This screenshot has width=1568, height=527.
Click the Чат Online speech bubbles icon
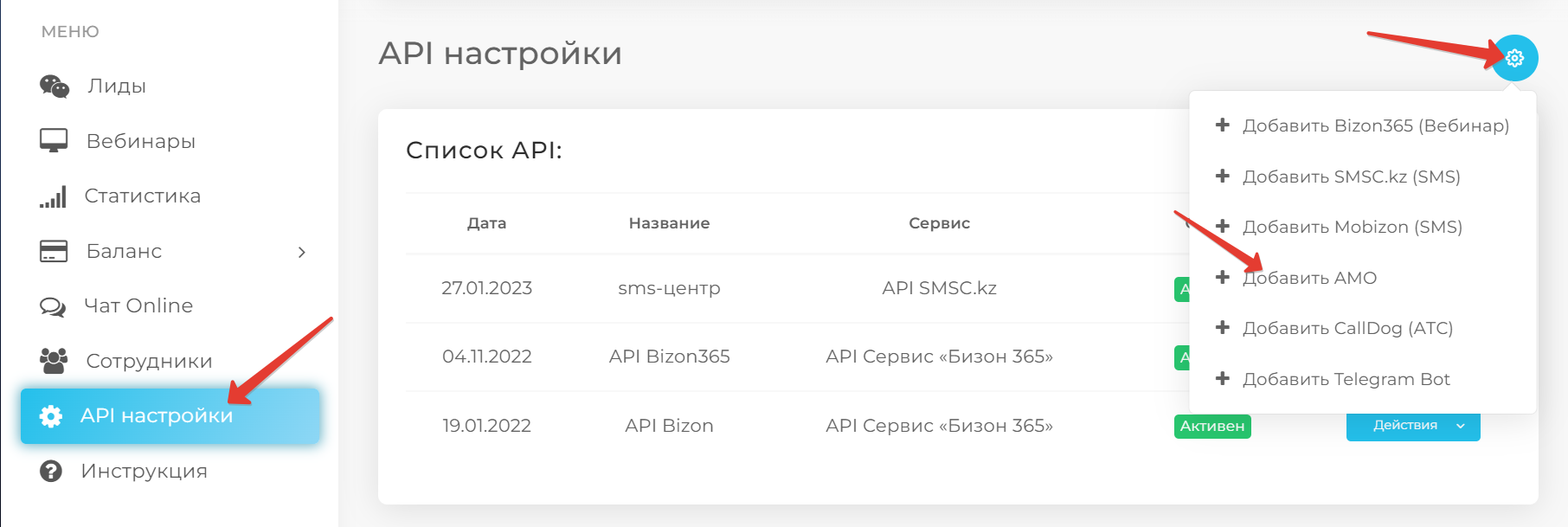(53, 306)
